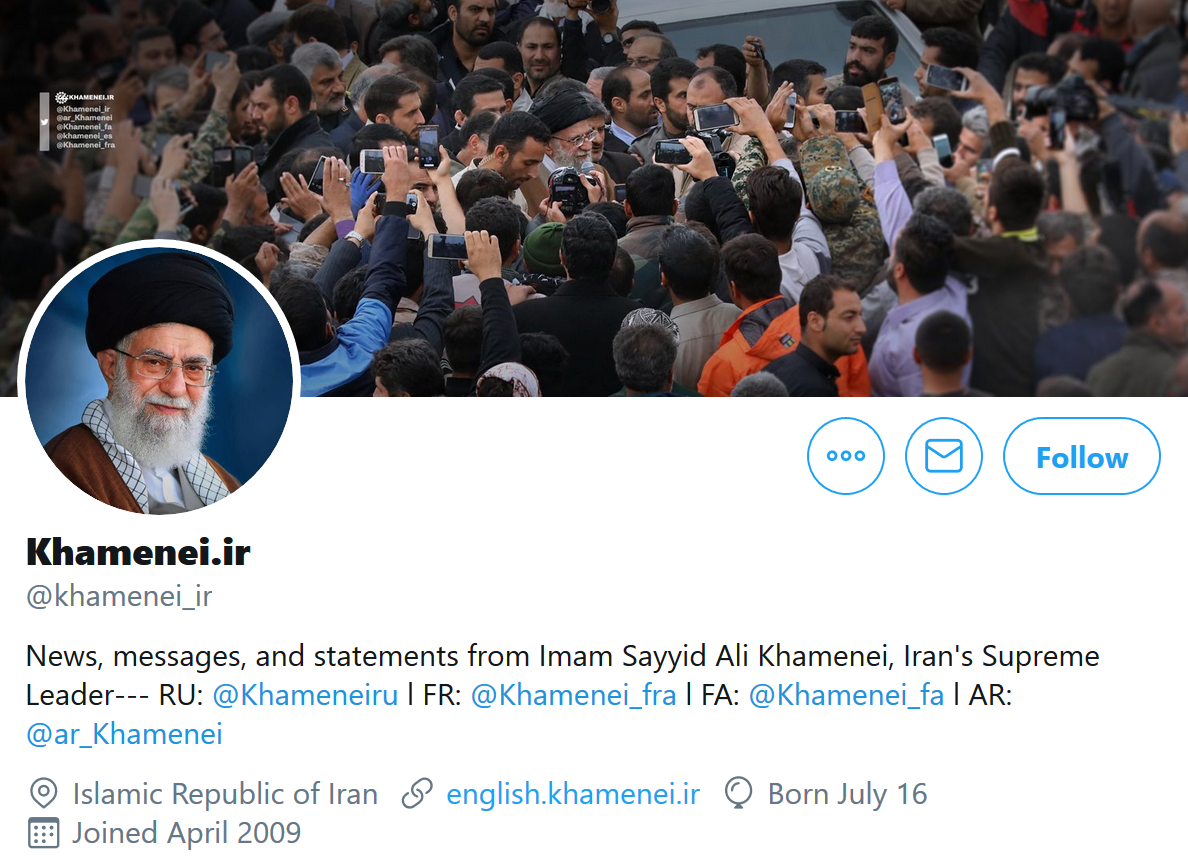
Task: Click the Khamenei.ir display name
Action: 138,552
